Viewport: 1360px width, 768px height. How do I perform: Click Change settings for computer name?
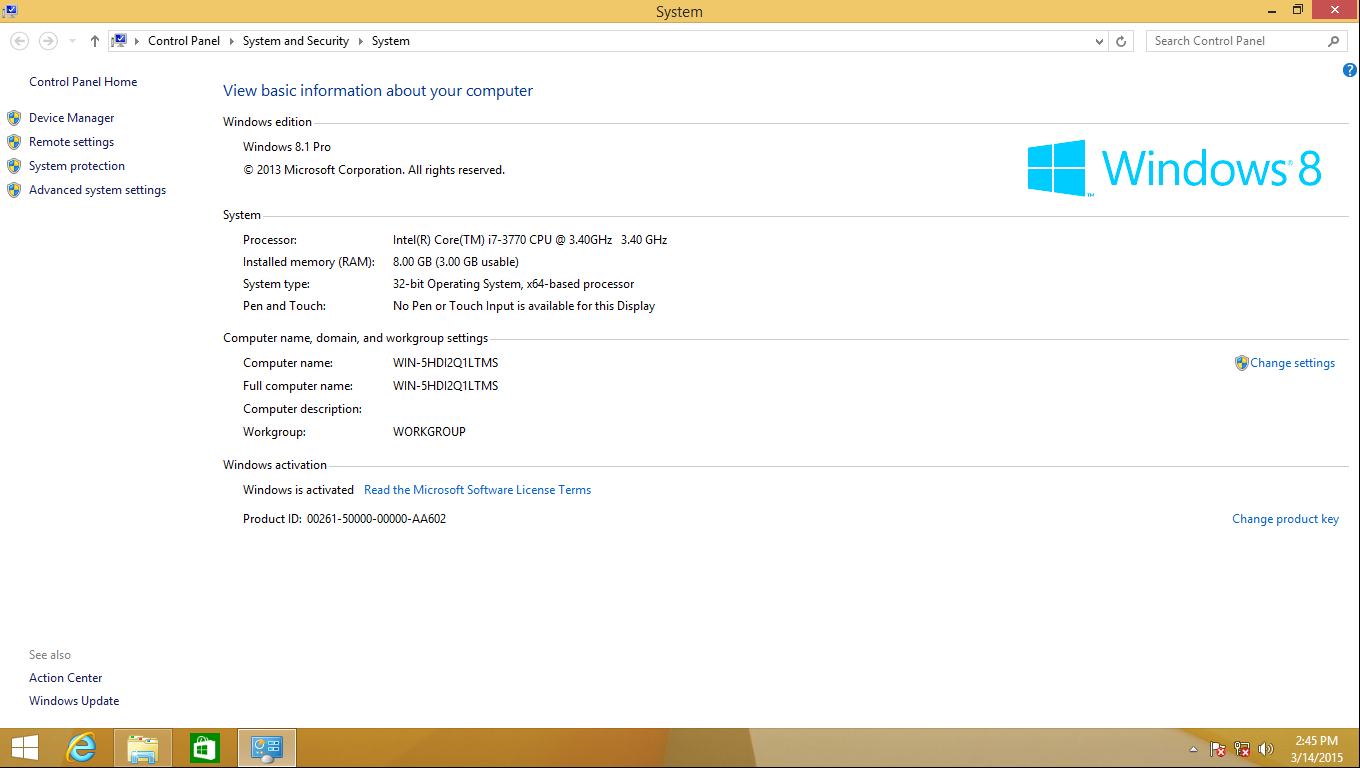(x=1292, y=363)
